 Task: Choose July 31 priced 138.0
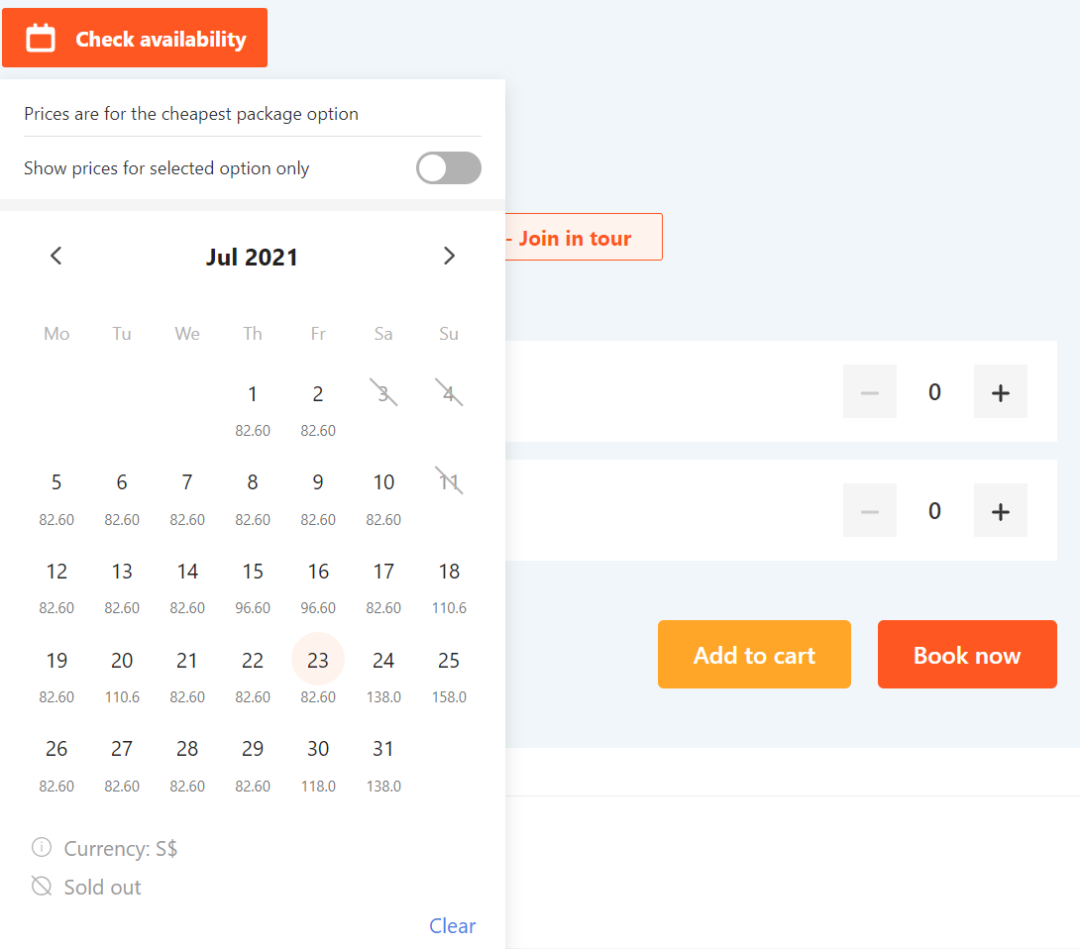click(x=384, y=765)
